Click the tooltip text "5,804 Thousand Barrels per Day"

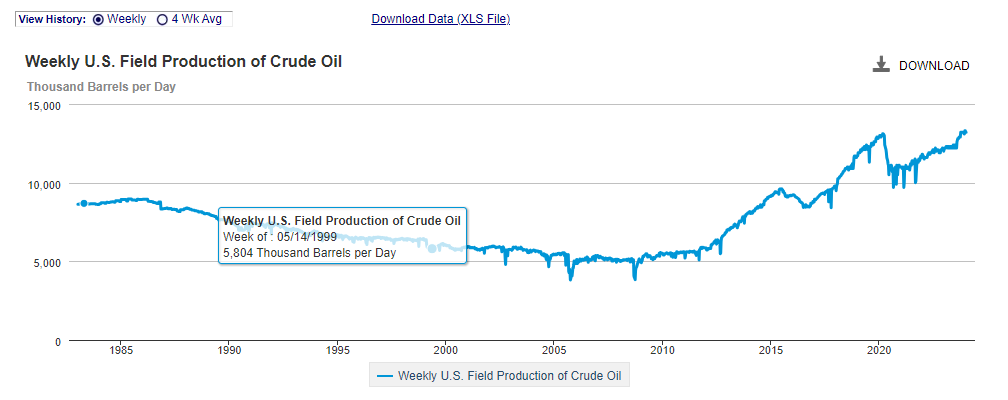click(309, 252)
